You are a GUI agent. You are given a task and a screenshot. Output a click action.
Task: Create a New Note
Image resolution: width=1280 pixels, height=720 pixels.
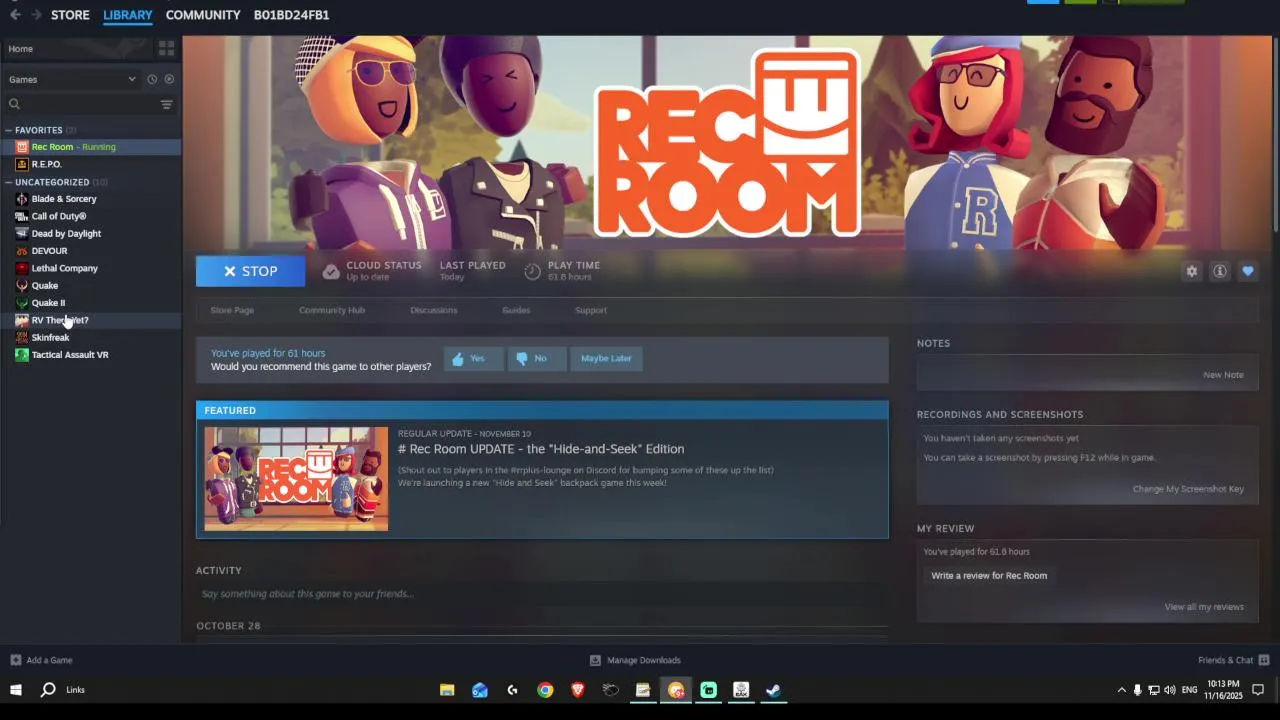[x=1223, y=375]
